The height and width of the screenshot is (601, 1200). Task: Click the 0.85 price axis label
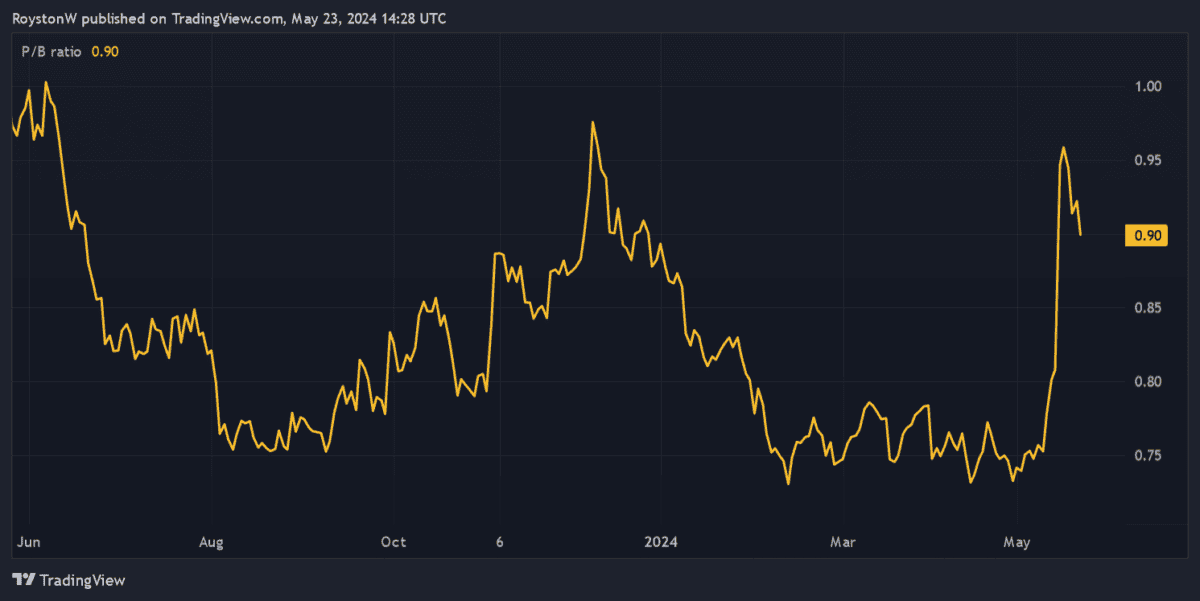[x=1145, y=308]
